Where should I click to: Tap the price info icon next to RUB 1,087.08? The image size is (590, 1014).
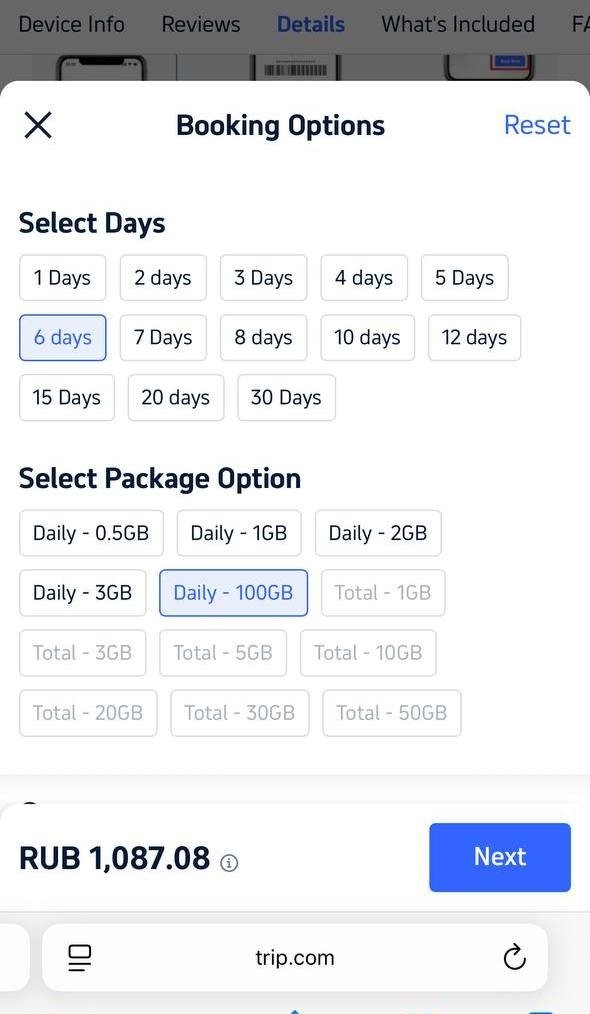click(x=229, y=863)
